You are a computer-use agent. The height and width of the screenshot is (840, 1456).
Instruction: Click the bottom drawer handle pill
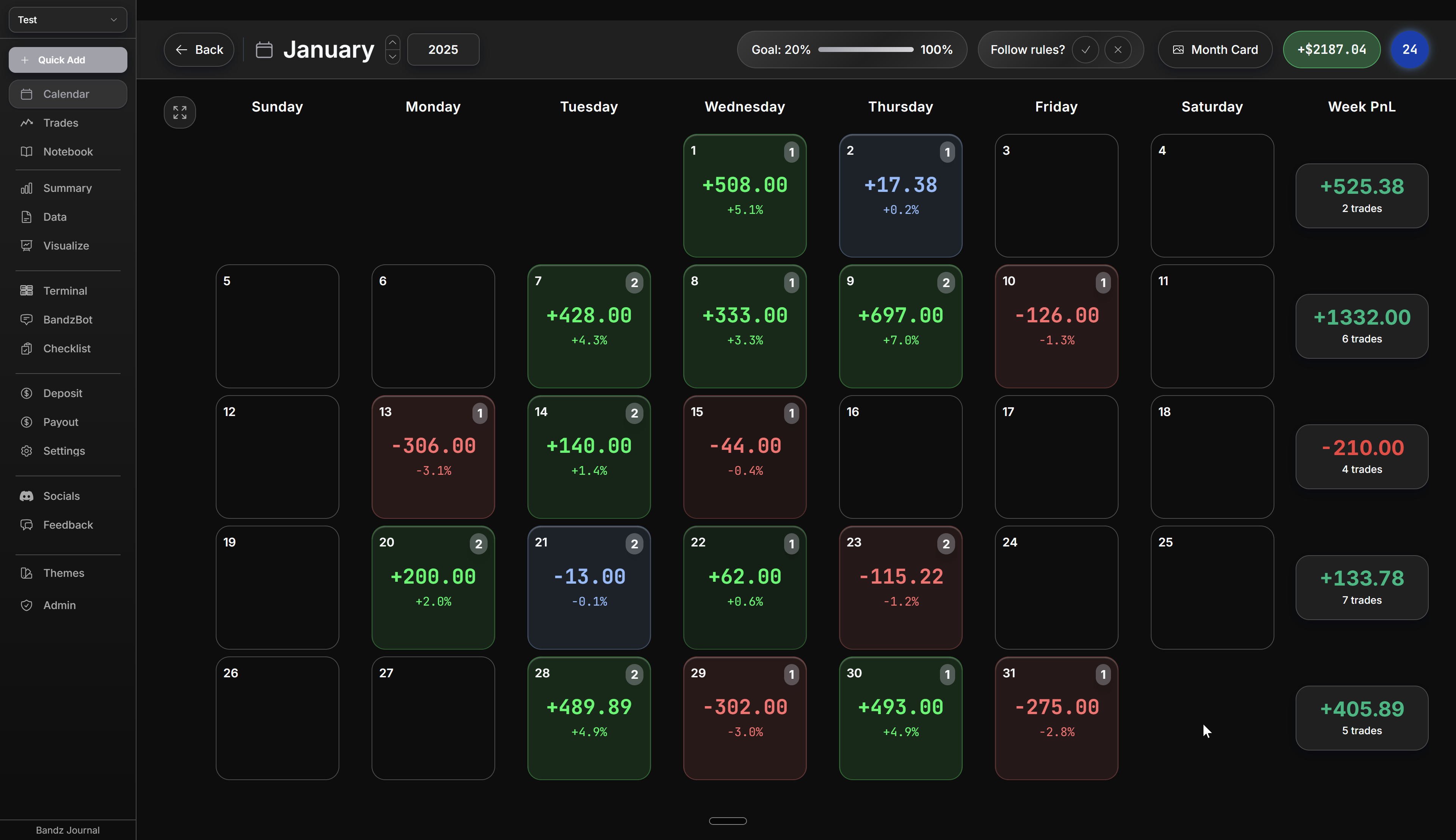(x=728, y=821)
